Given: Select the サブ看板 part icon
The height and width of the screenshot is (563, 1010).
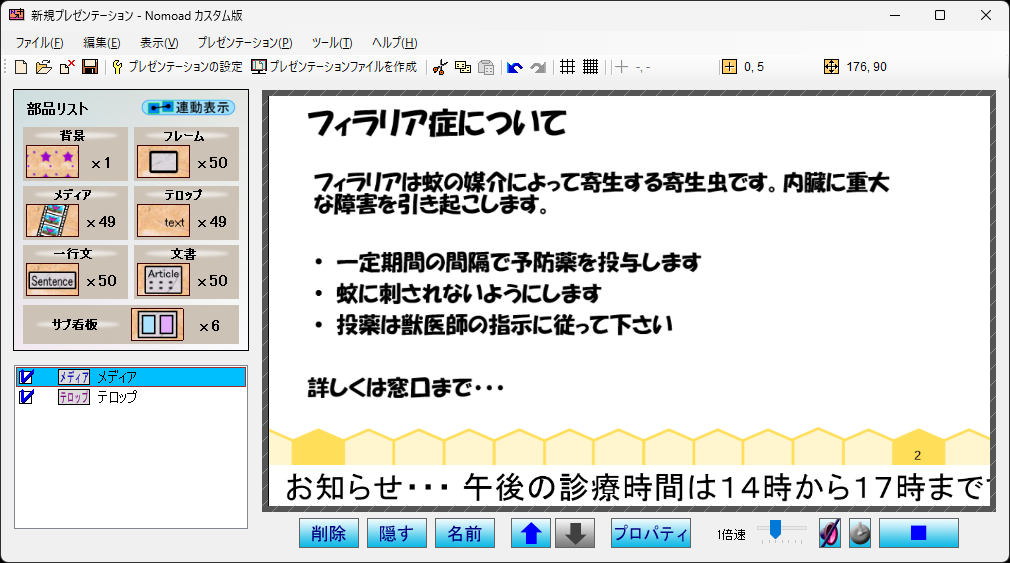Looking at the screenshot, I should click(x=158, y=325).
